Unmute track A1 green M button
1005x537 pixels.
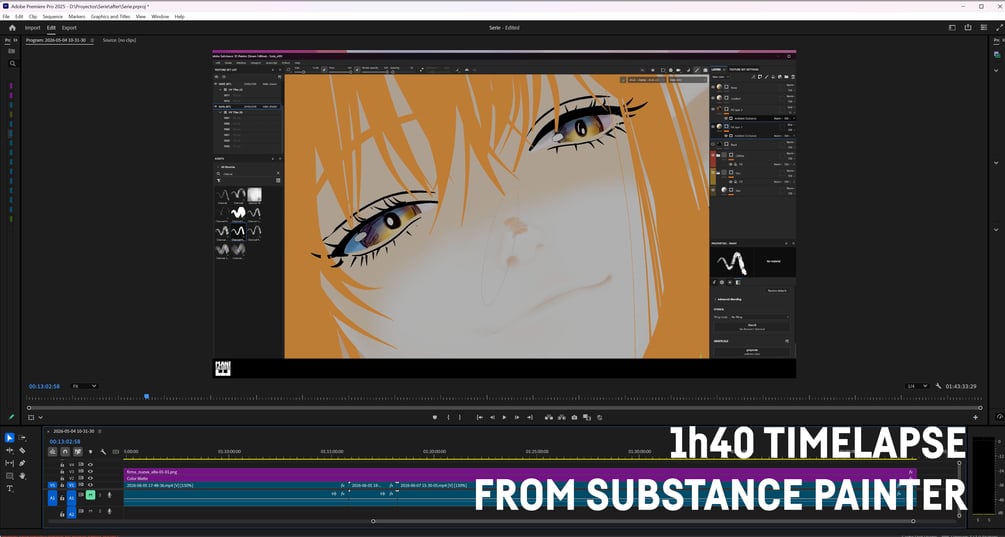coord(90,495)
